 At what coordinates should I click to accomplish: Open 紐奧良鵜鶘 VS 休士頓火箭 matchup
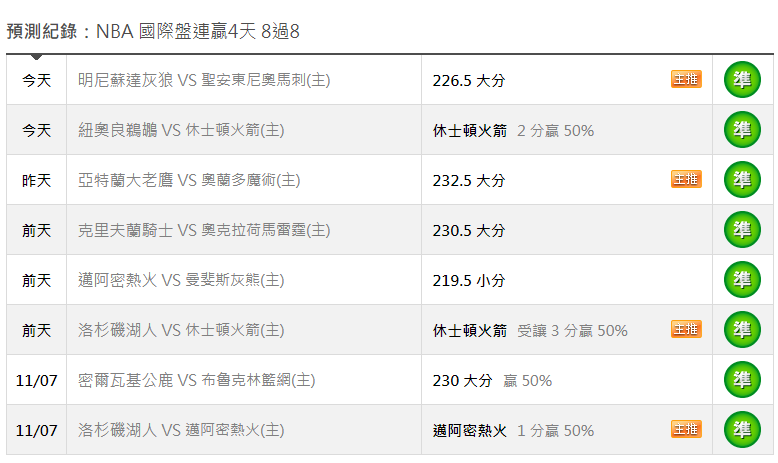pos(181,130)
